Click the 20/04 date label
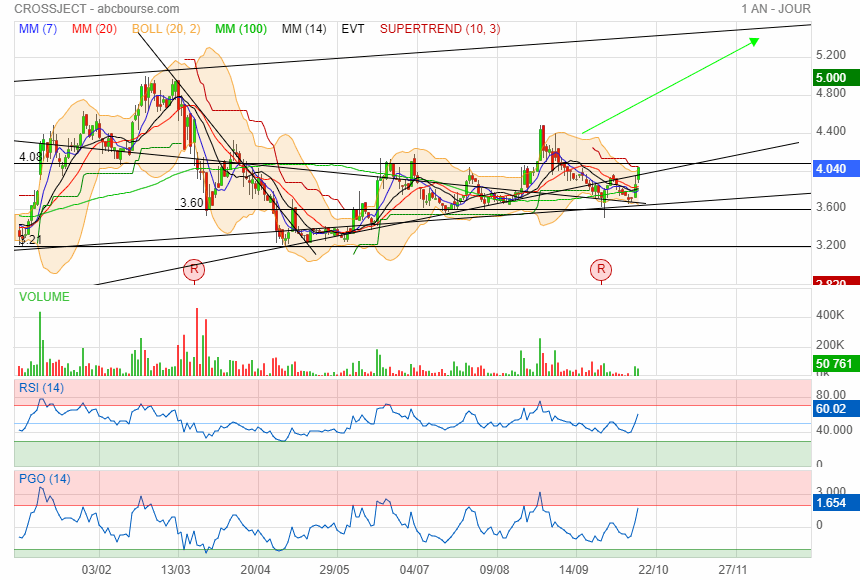This screenshot has width=860, height=580. click(256, 570)
